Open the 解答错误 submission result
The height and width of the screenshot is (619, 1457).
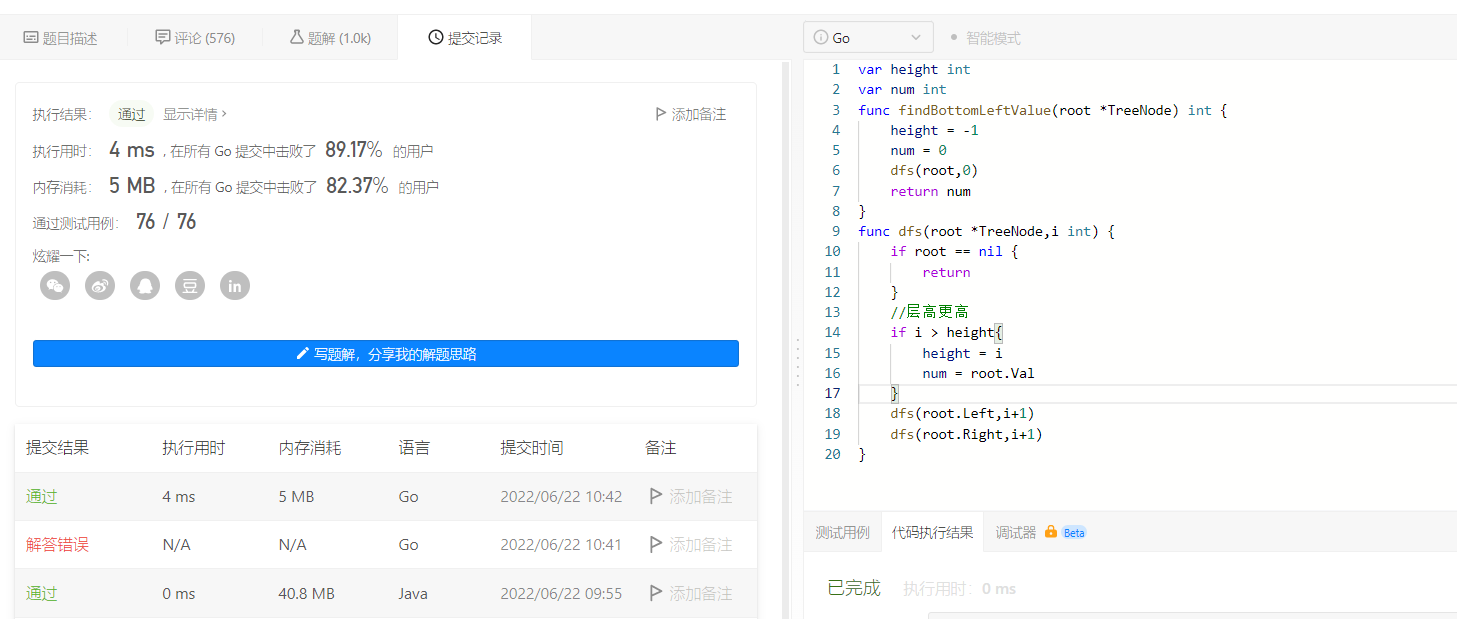tap(57, 545)
